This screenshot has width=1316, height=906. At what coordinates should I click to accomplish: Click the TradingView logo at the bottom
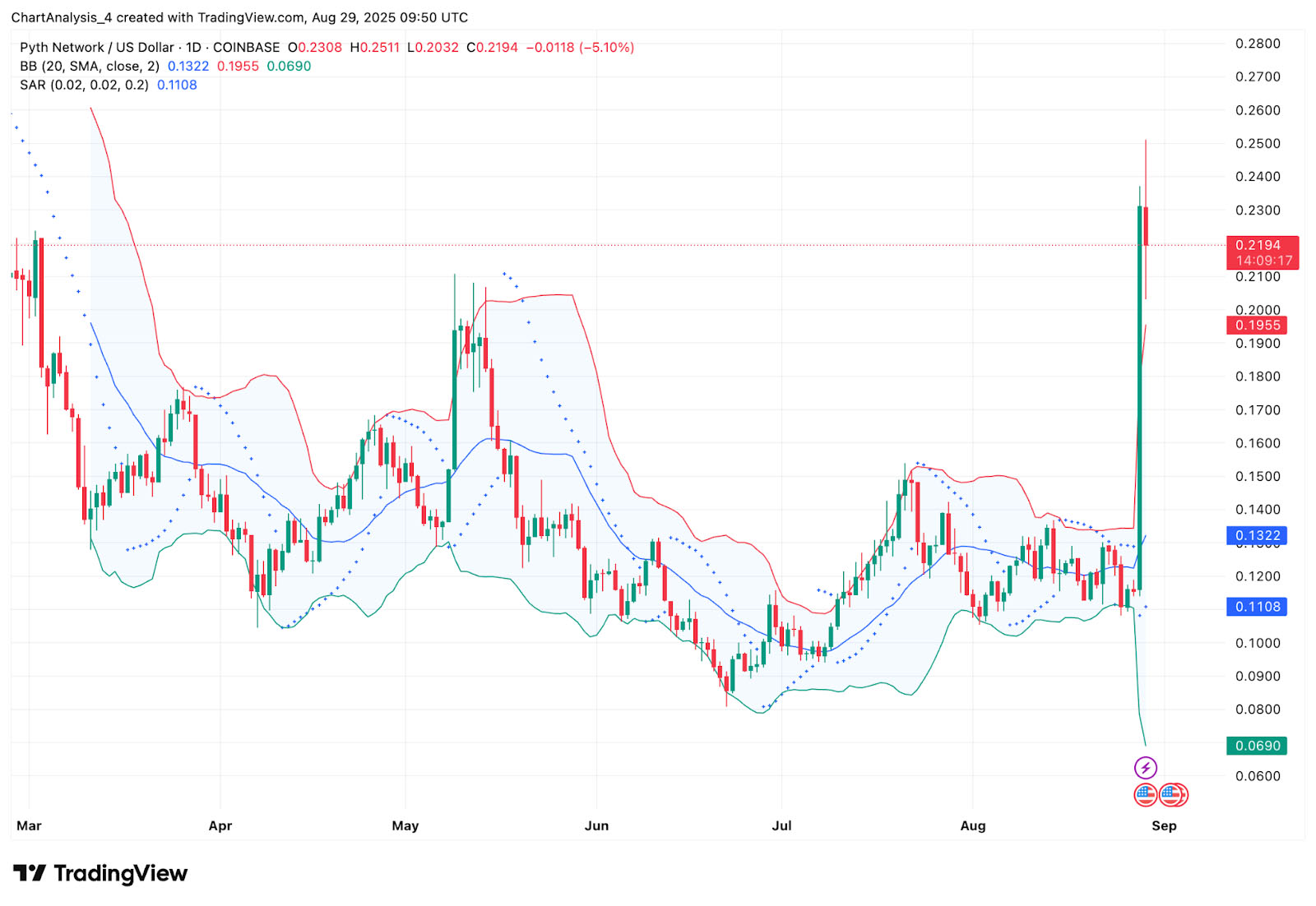pyautogui.click(x=100, y=873)
